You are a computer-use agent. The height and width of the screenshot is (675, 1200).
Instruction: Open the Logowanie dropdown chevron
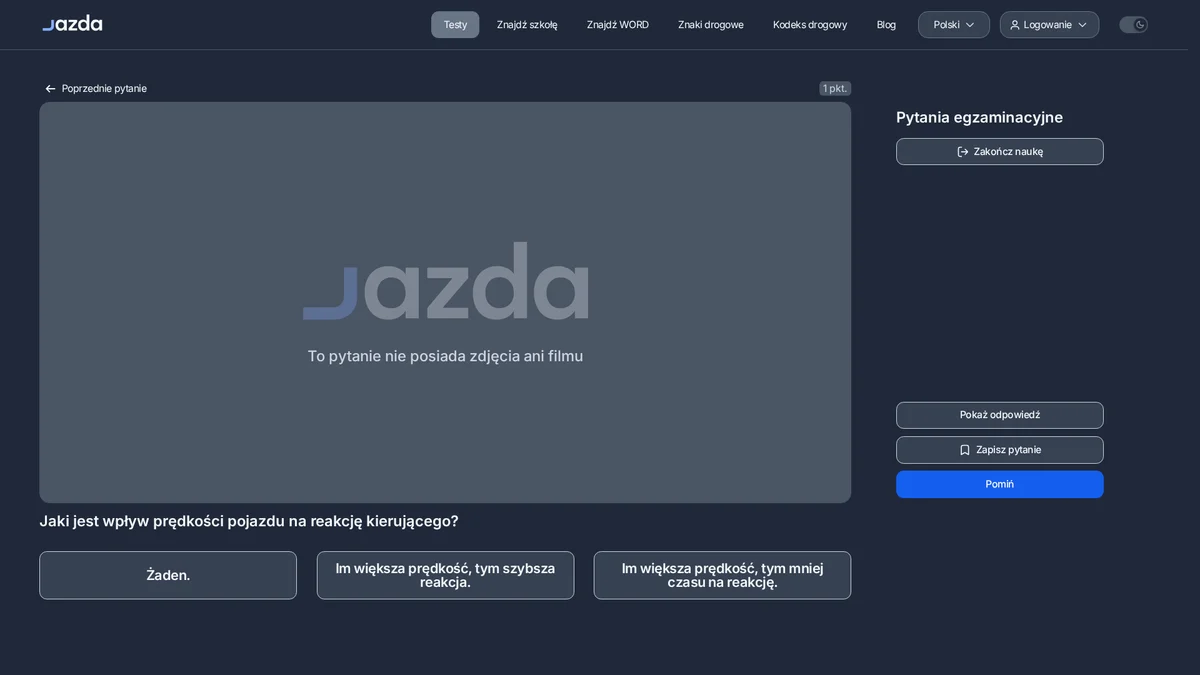1082,25
